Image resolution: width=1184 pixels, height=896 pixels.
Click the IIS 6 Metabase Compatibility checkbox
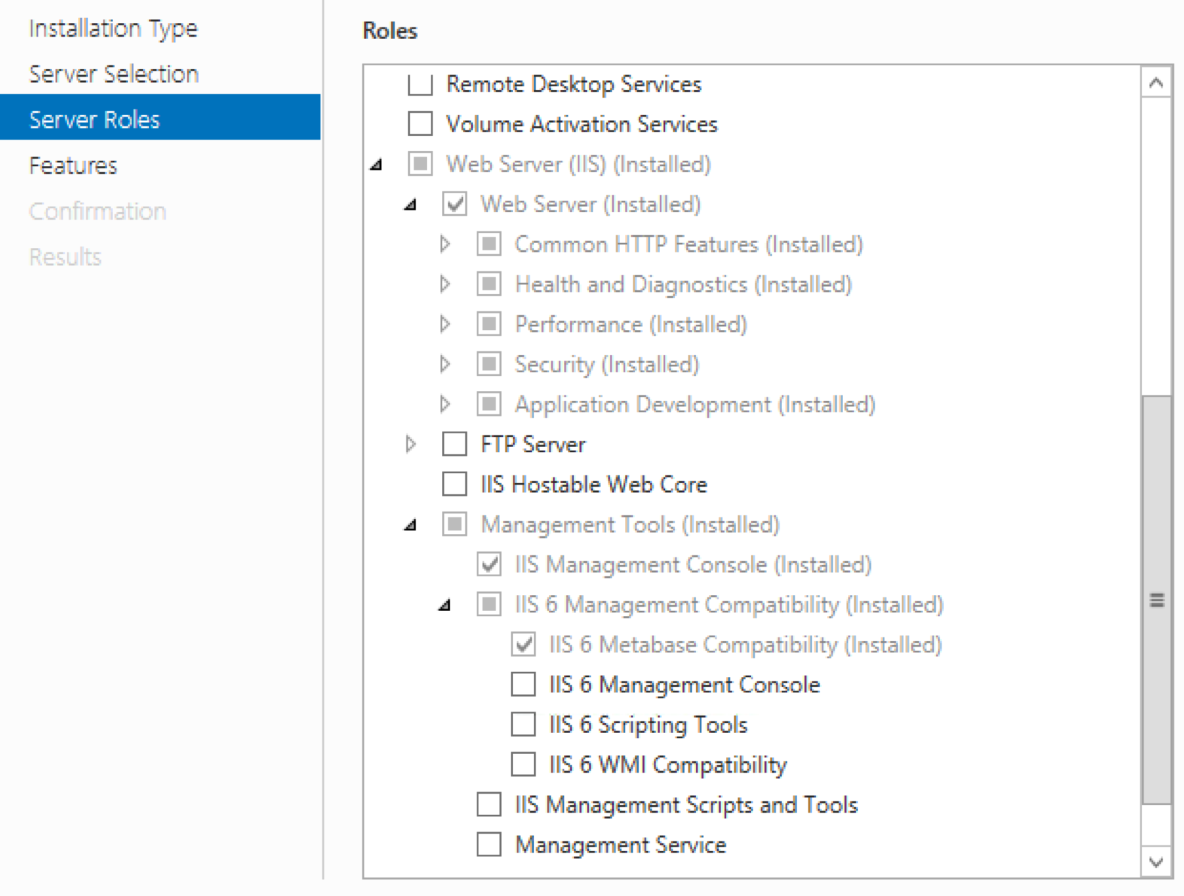point(523,644)
